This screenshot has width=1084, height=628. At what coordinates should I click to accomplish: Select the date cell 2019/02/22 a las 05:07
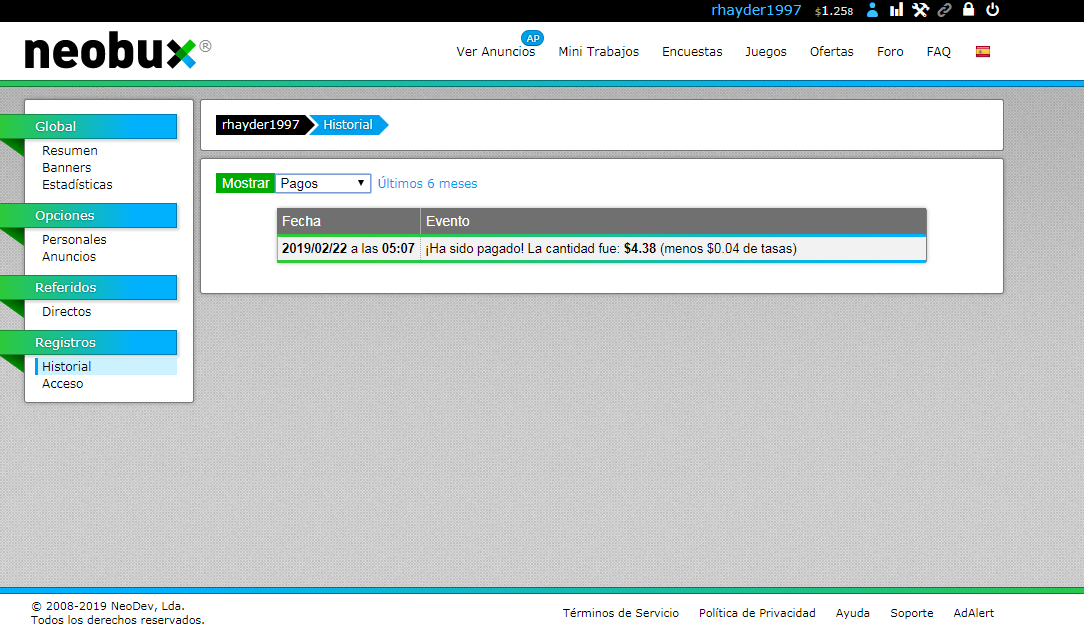click(348, 248)
